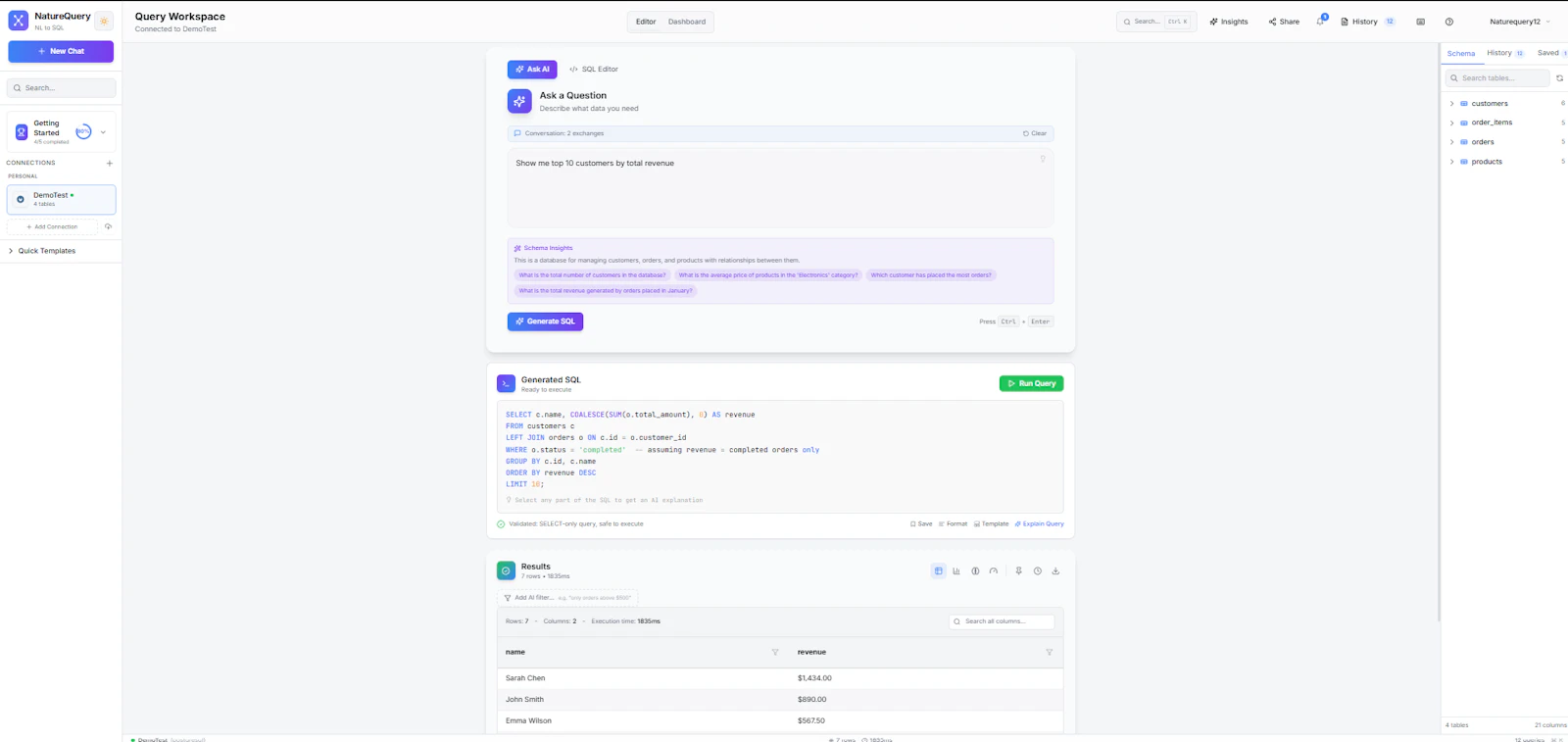Click Explain Query

coord(1039,524)
